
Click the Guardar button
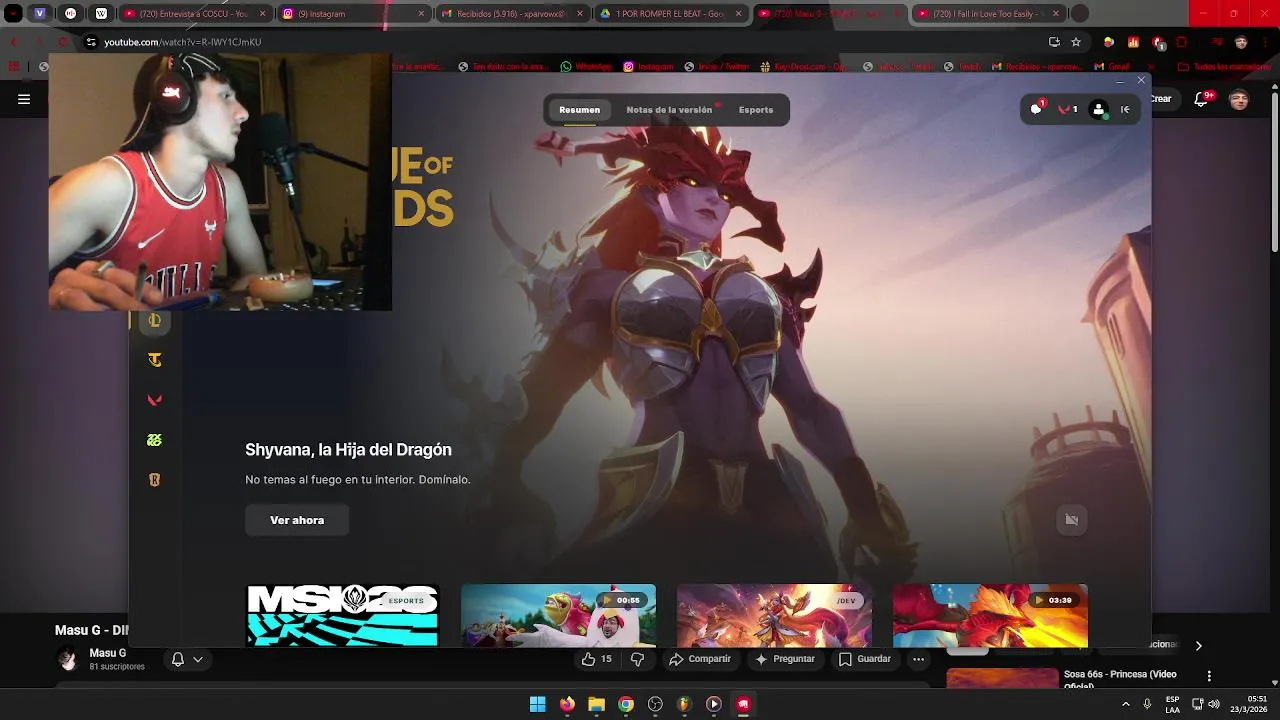coord(865,659)
